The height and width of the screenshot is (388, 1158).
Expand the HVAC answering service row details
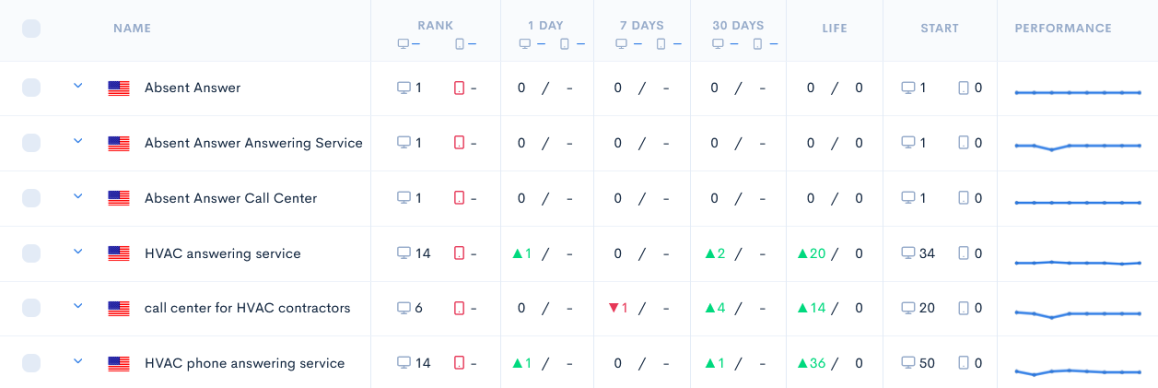[78, 251]
